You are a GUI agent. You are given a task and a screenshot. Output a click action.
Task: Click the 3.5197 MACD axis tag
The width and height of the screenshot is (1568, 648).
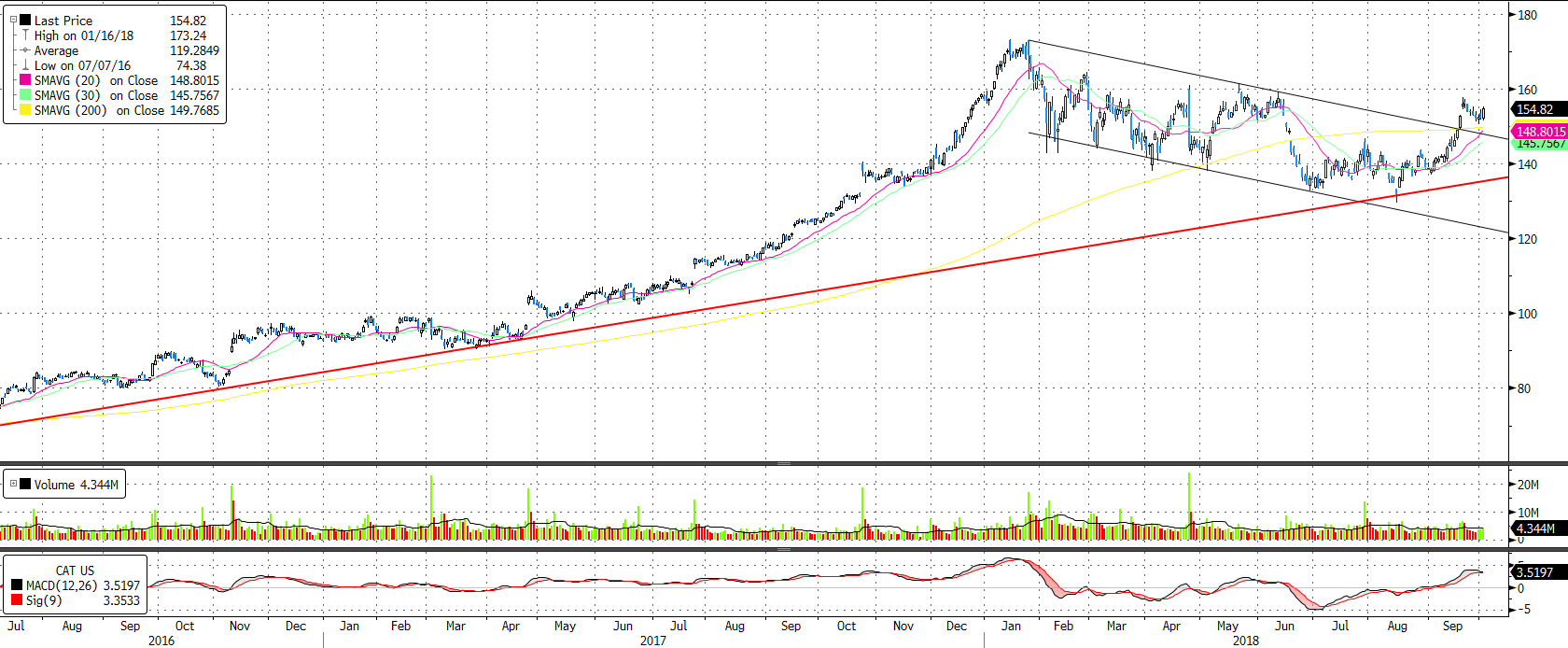[x=1539, y=572]
